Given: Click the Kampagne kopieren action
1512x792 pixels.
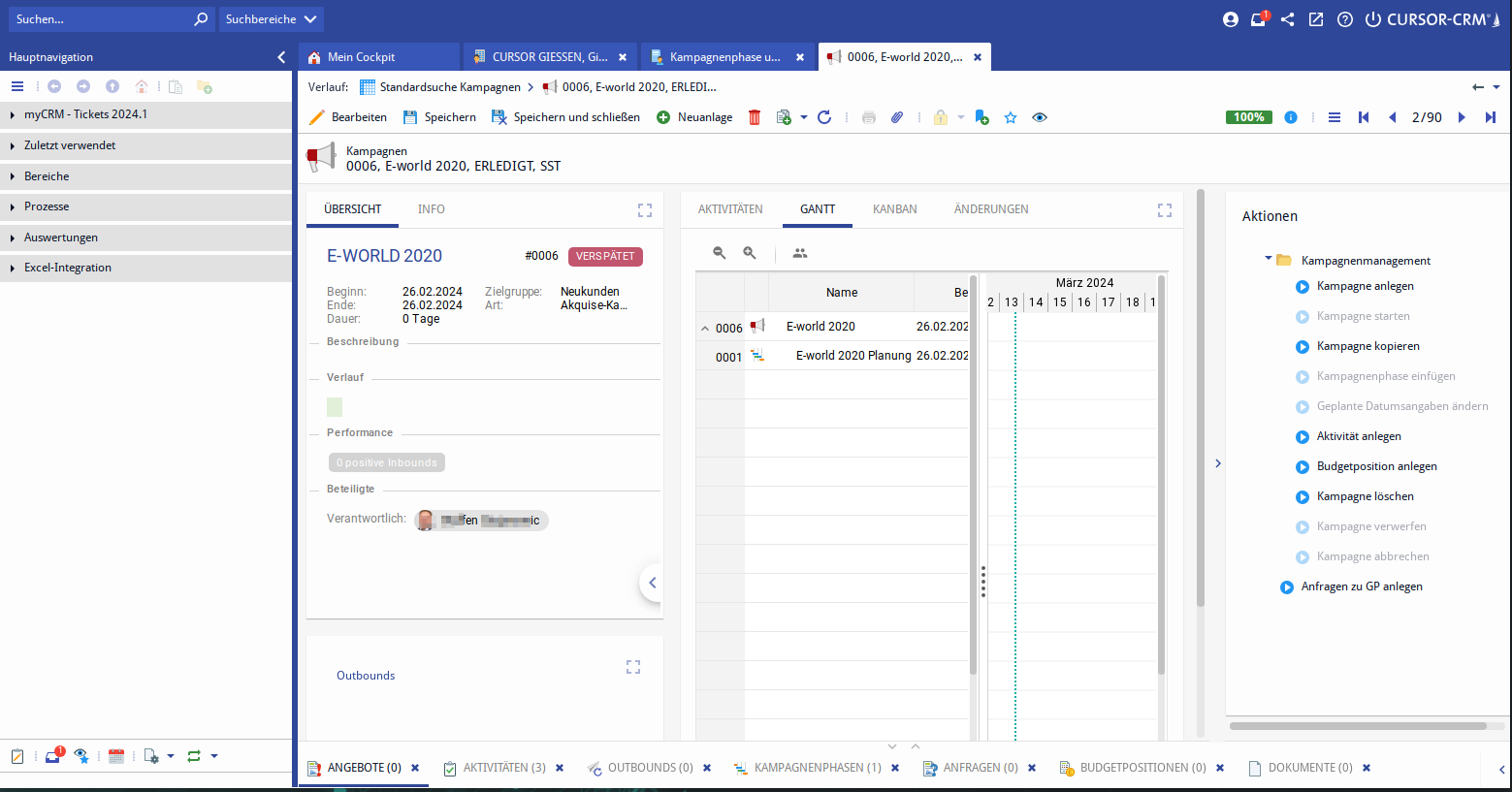Looking at the screenshot, I should point(1367,346).
